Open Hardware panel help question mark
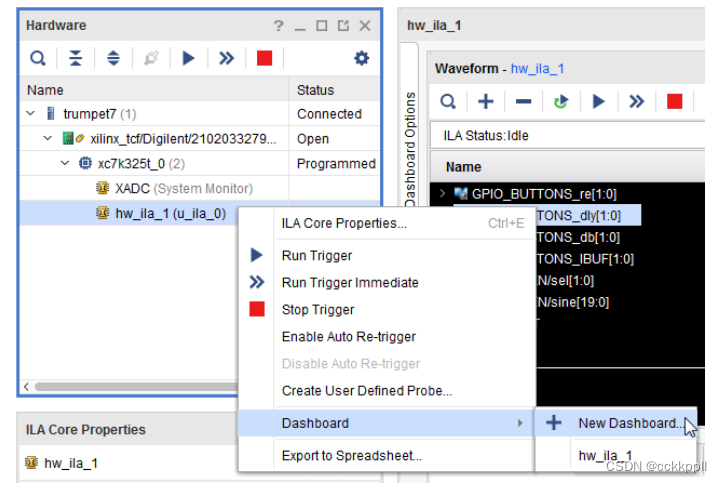The height and width of the screenshot is (483, 722). 278,25
